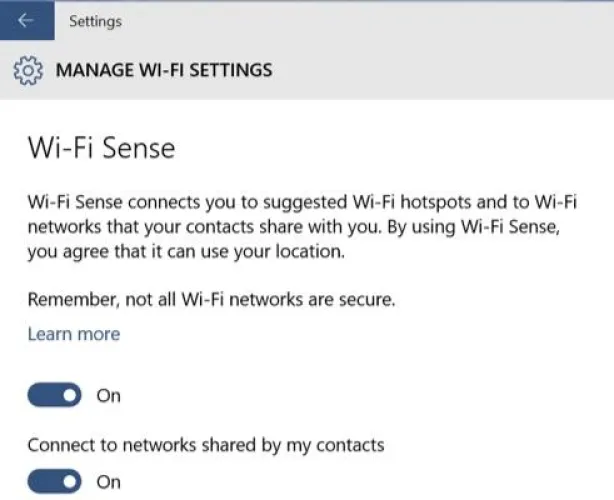Click the "Connect to networks shared by my contacts" label

tap(205, 444)
